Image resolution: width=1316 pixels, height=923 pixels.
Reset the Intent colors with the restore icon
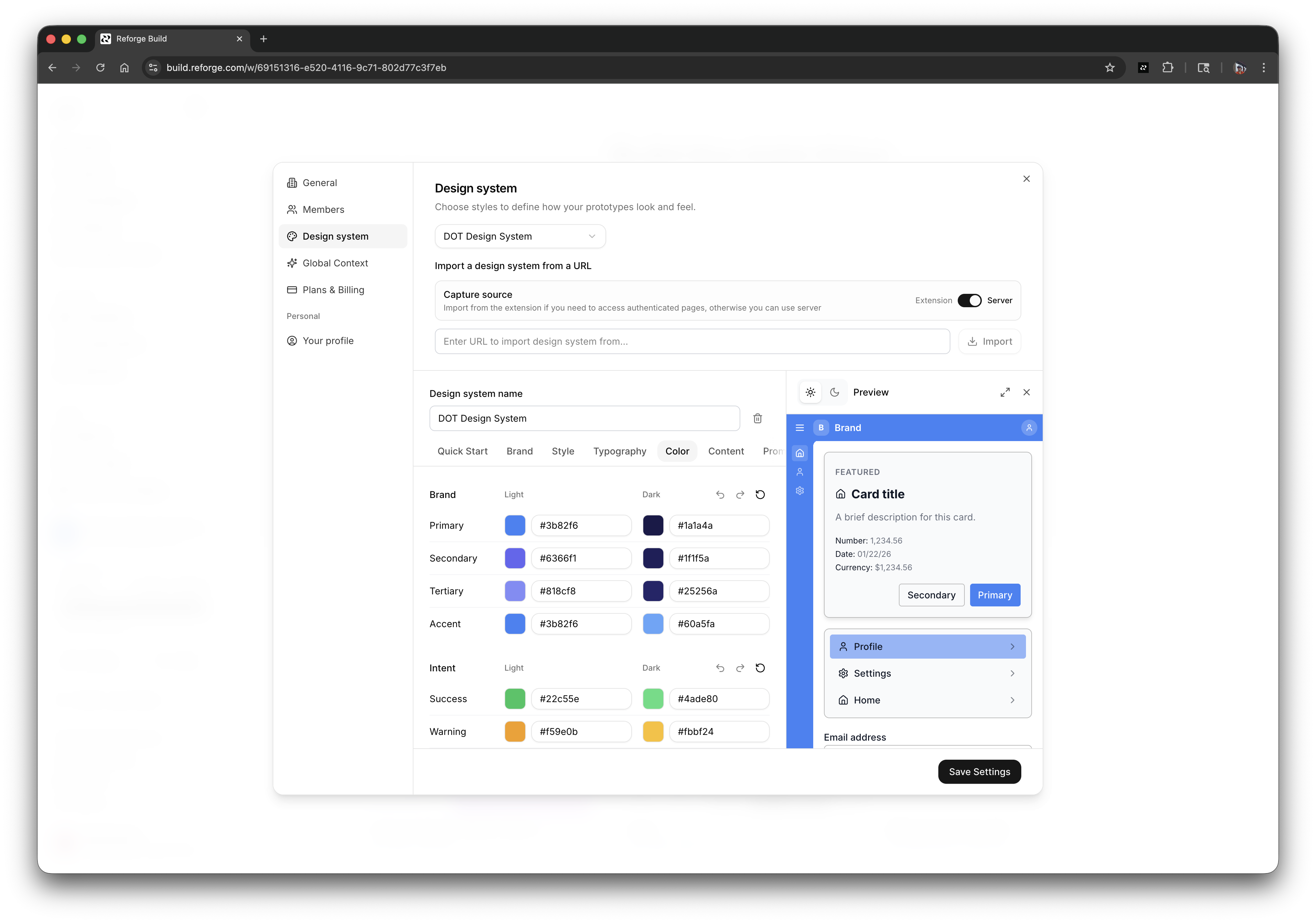coord(760,668)
